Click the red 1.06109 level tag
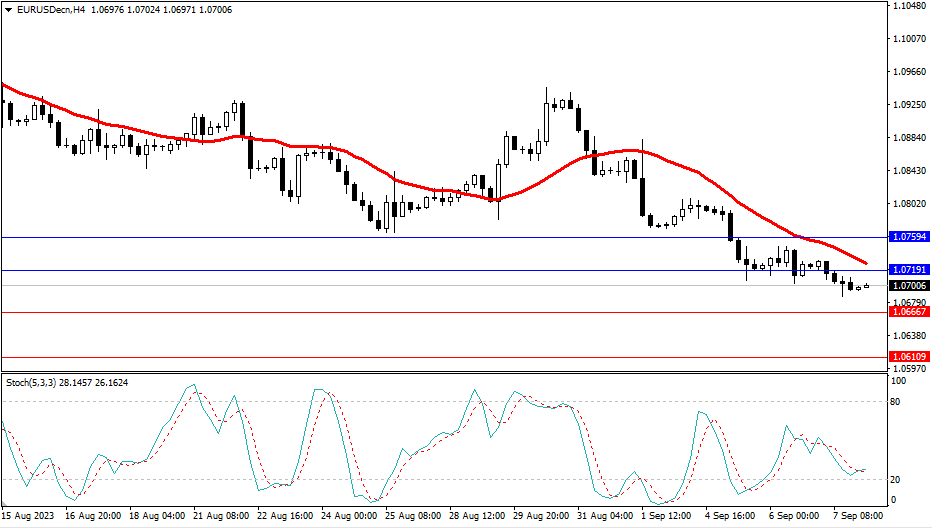The width and height of the screenshot is (932, 528). point(909,357)
